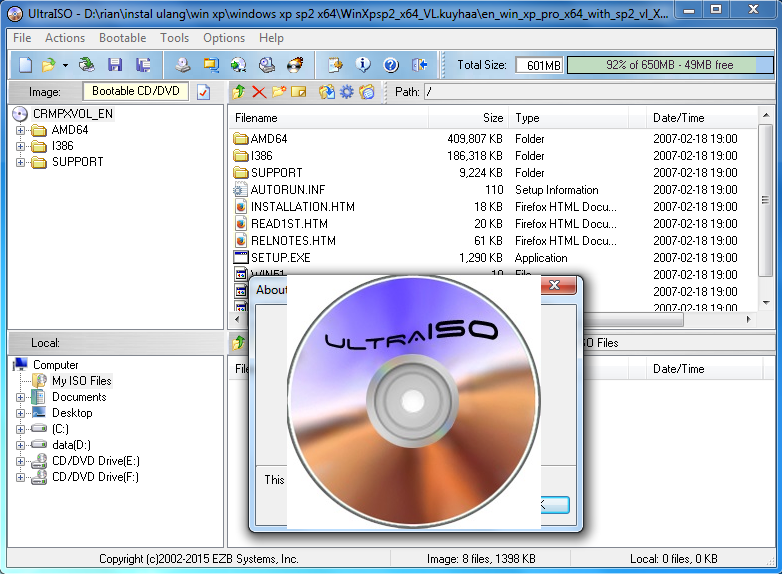Expand the data(D:) drive node
The width and height of the screenshot is (782, 574).
20,445
